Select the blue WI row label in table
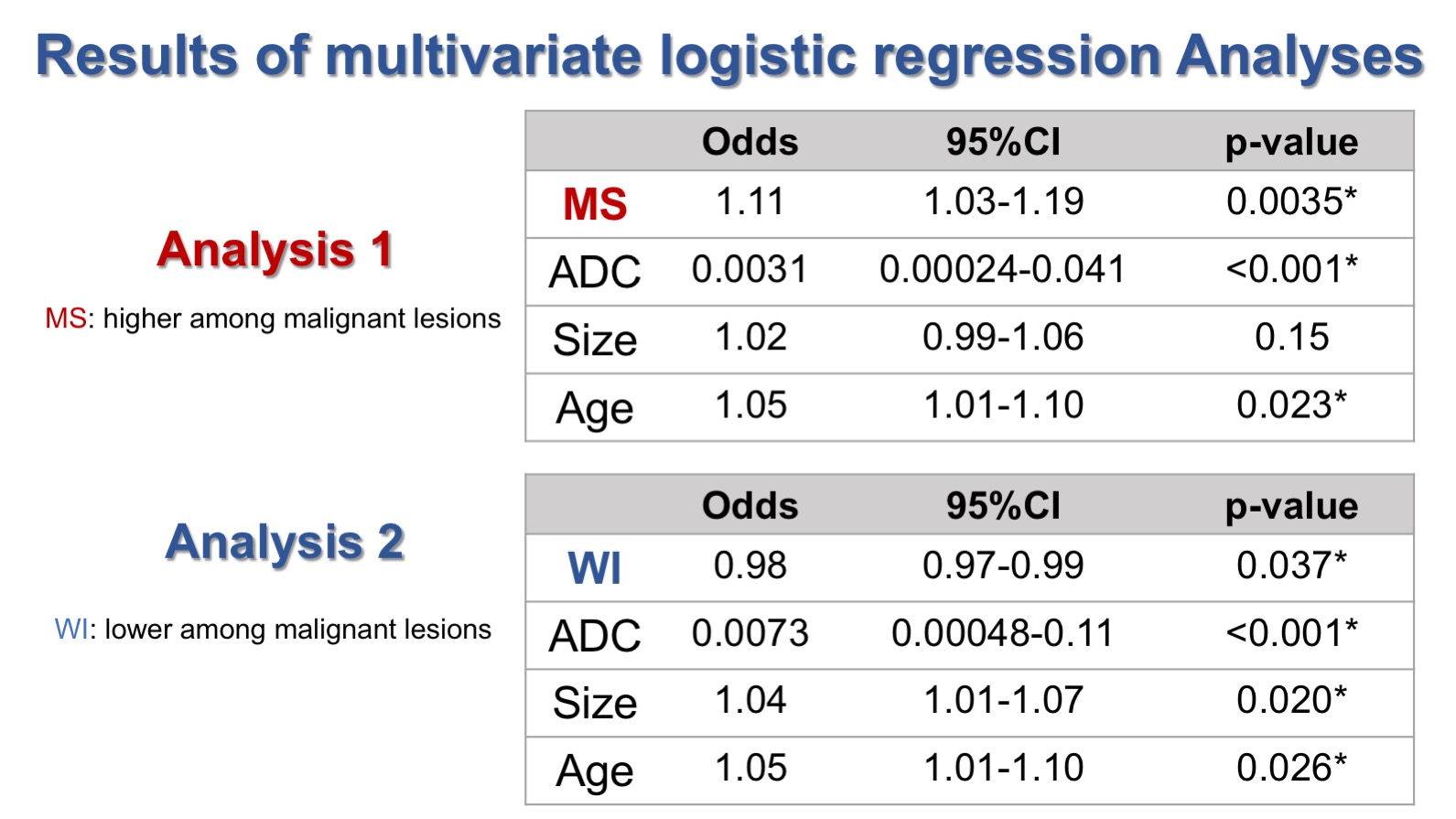Image resolution: width=1456 pixels, height=819 pixels. tap(595, 567)
